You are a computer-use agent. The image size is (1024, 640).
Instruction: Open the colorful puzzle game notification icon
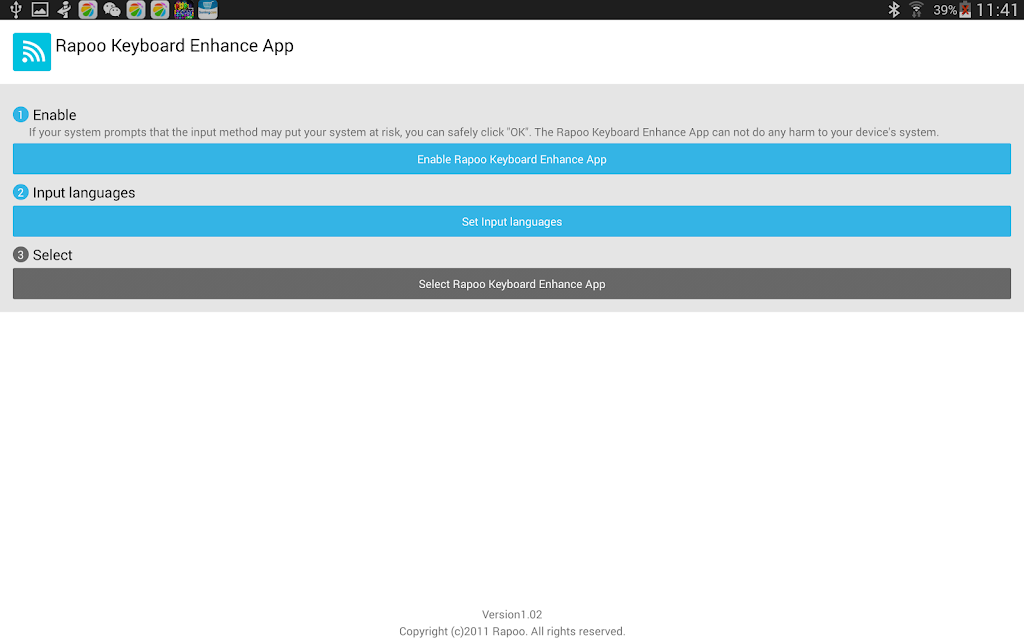pos(184,9)
